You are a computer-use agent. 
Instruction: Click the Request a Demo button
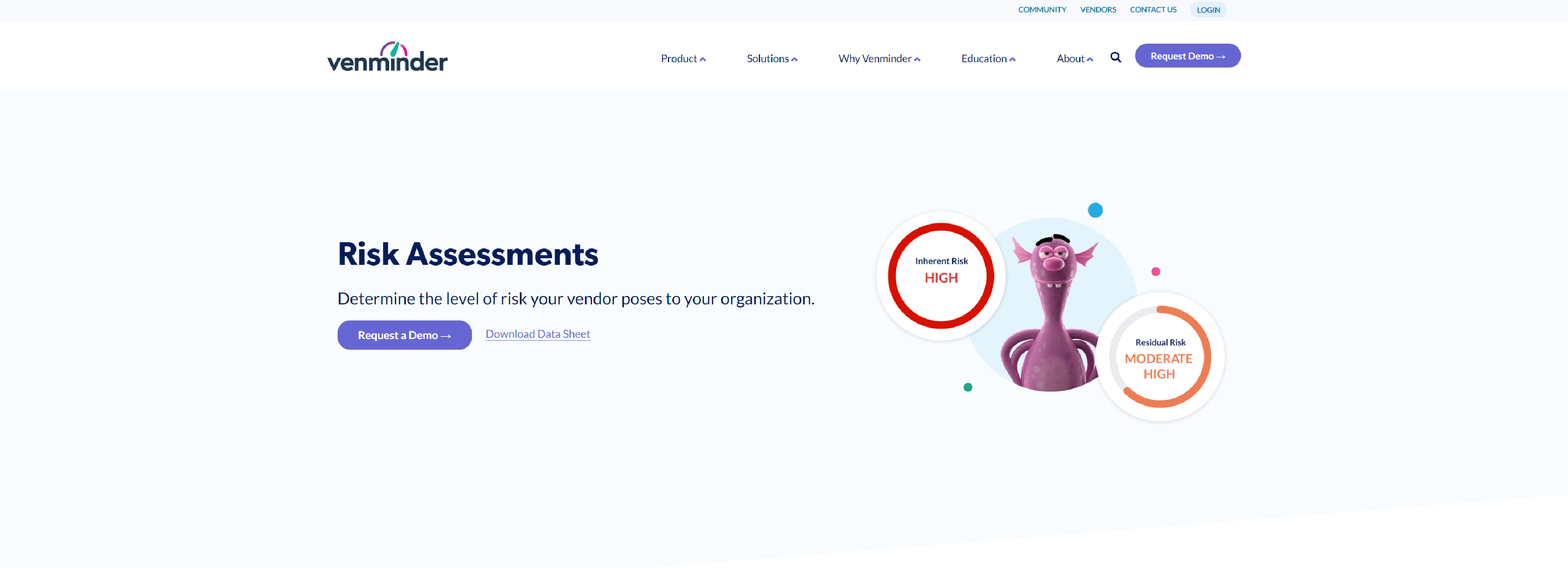pos(404,335)
